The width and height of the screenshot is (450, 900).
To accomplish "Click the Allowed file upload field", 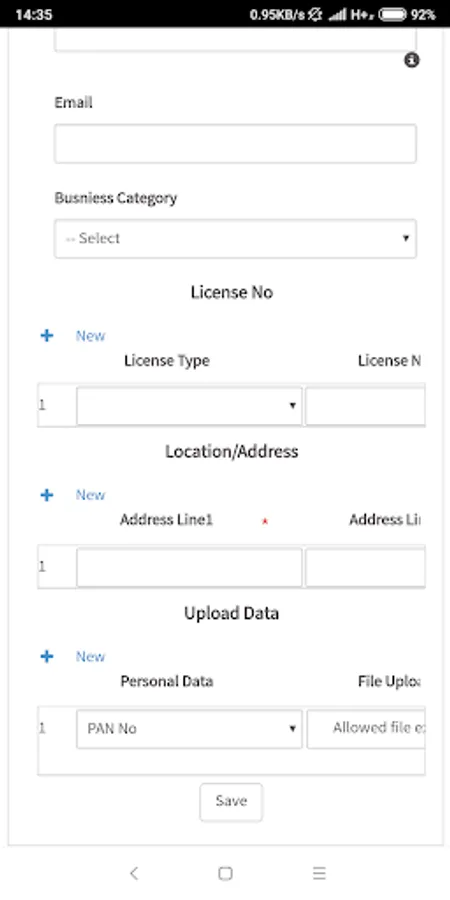I will point(366,729).
